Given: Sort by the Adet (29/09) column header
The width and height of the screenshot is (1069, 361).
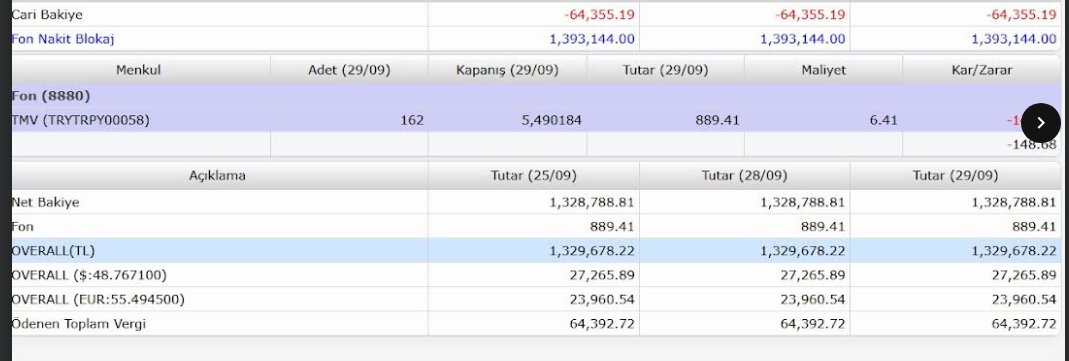Looking at the screenshot, I should [349, 69].
